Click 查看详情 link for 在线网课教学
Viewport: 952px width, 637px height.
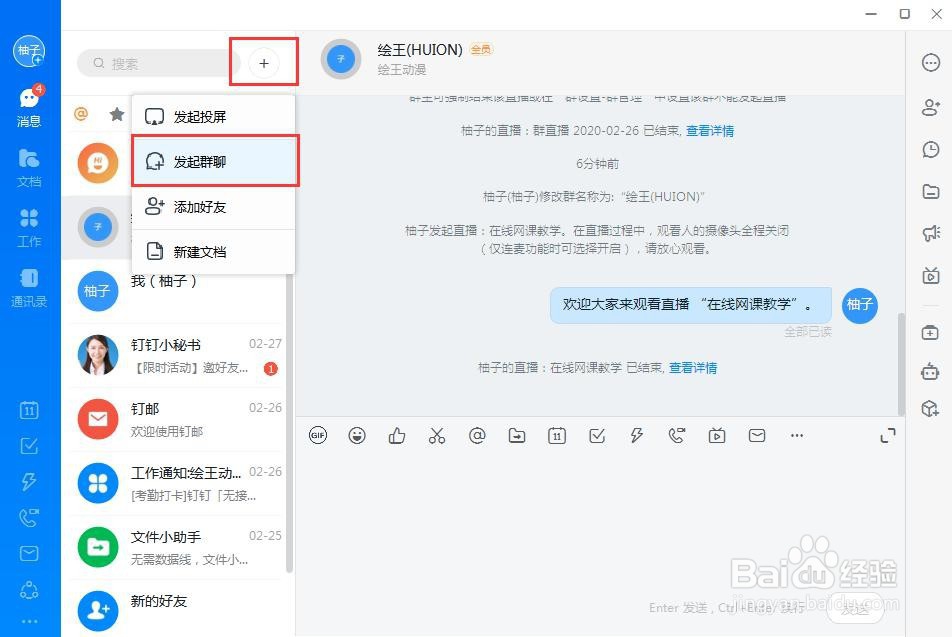(693, 367)
